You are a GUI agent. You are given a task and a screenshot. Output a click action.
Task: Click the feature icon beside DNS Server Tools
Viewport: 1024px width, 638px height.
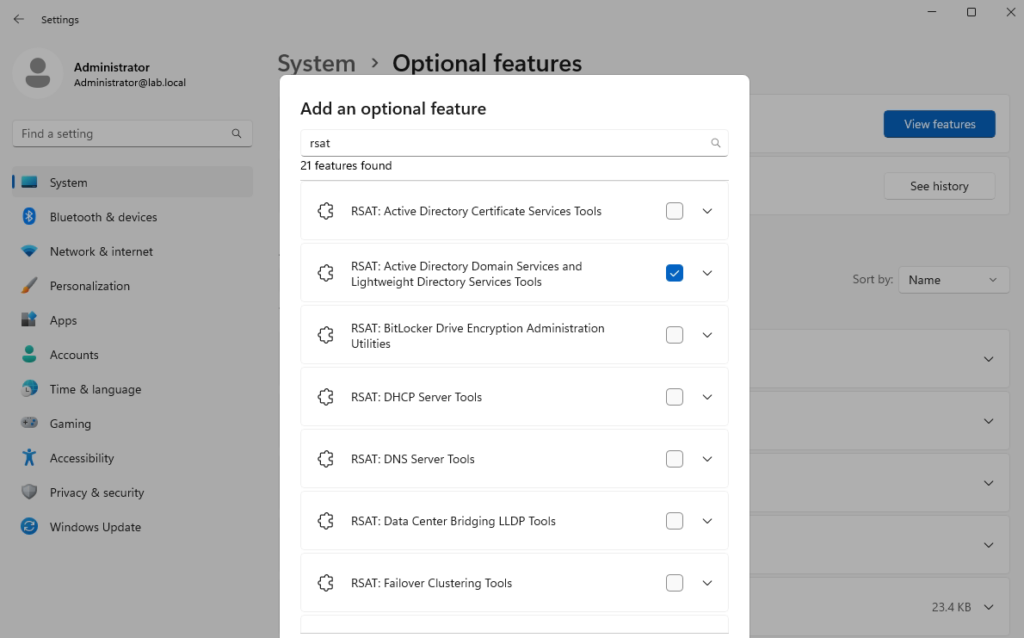325,459
